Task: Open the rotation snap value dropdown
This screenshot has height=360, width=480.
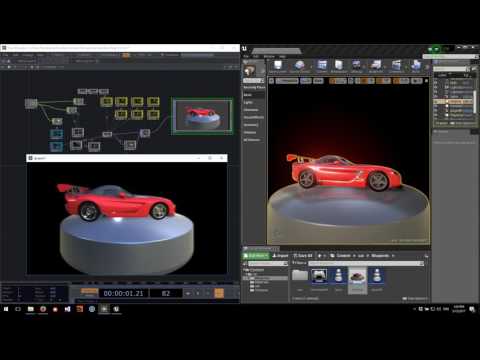Action: click(x=387, y=81)
